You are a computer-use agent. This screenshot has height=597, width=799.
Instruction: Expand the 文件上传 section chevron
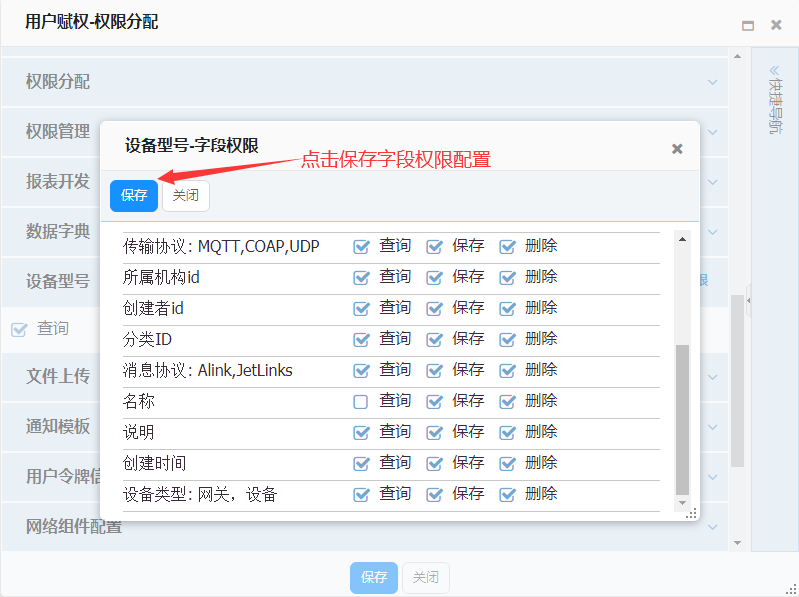coord(713,377)
